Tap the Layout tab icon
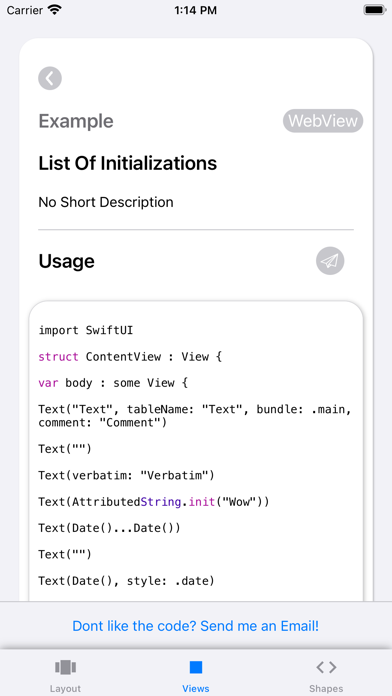The image size is (392, 696). coord(65,667)
